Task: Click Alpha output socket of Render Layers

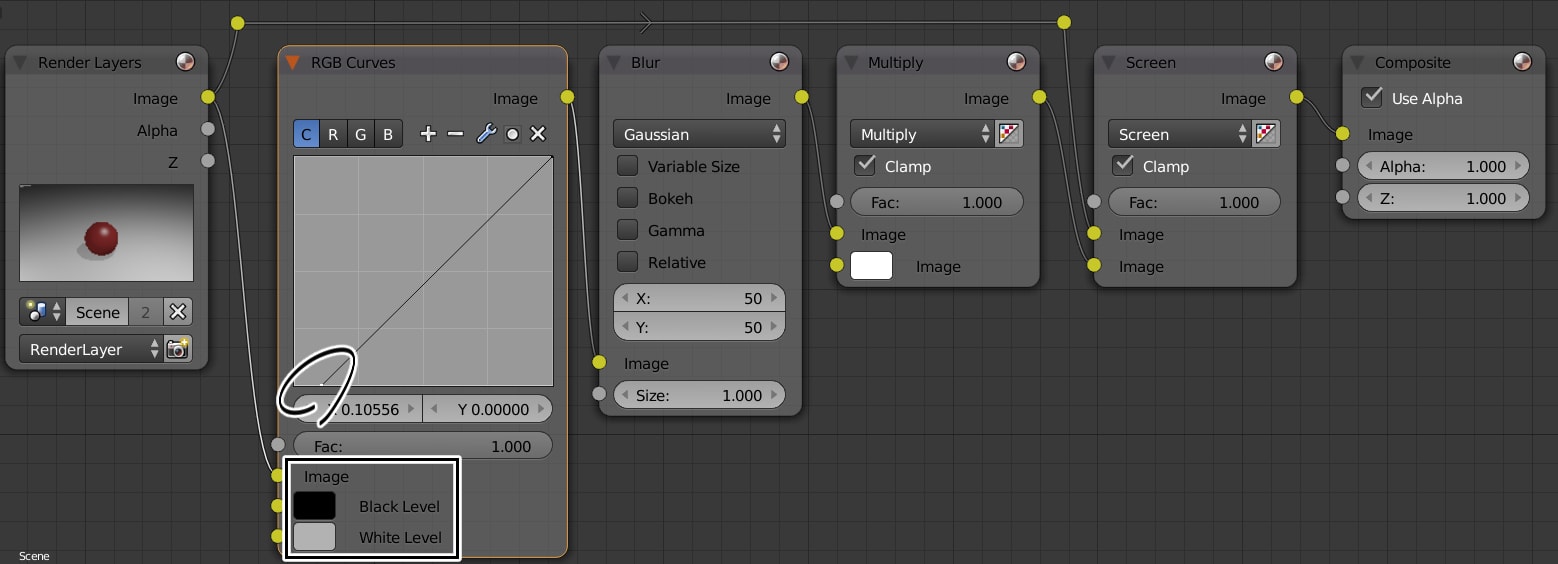Action: coord(208,128)
